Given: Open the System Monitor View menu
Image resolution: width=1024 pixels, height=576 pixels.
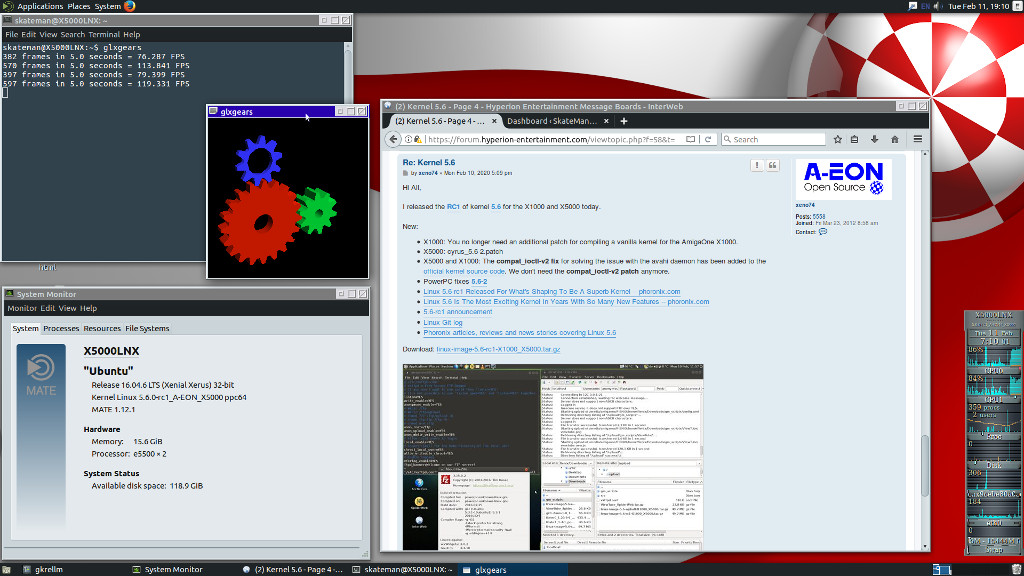Looking at the screenshot, I should [x=67, y=308].
